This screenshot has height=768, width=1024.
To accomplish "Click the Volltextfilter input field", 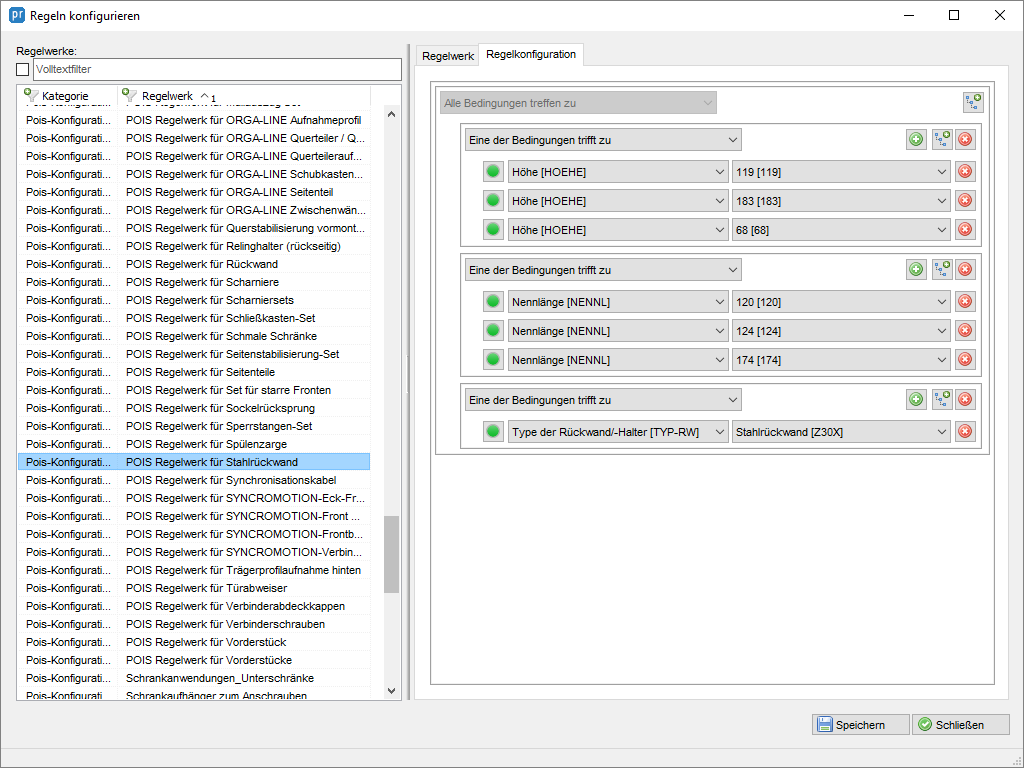I will coord(217,69).
